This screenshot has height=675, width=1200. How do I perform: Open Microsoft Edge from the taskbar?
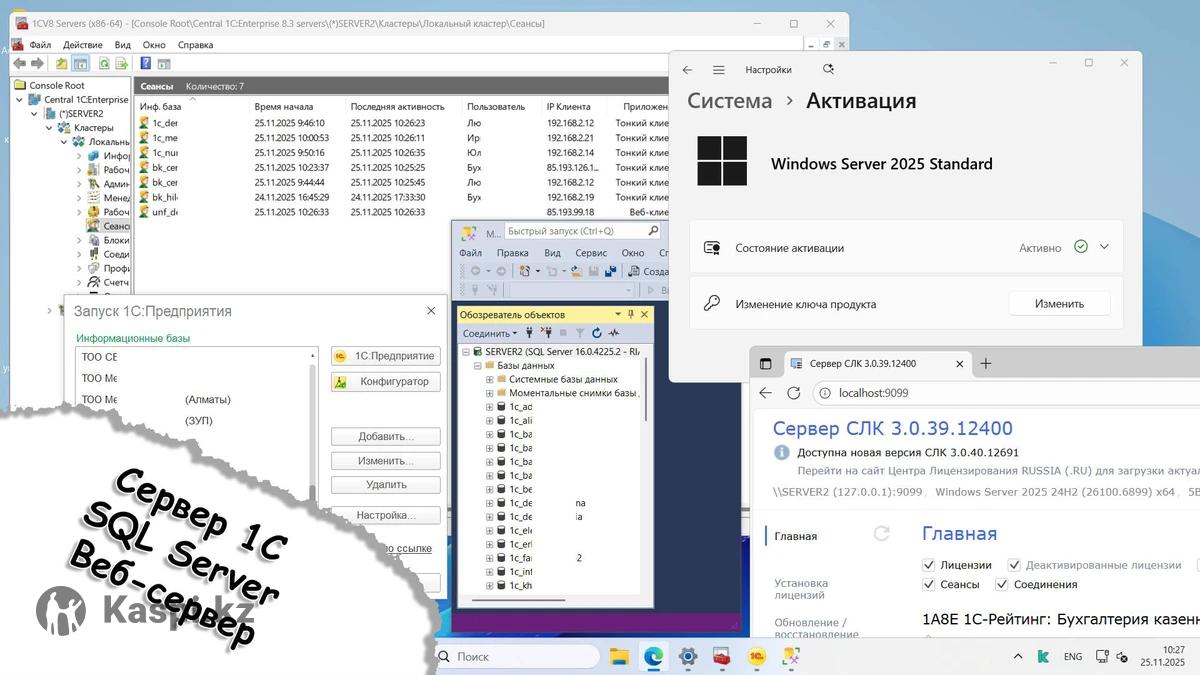(653, 657)
